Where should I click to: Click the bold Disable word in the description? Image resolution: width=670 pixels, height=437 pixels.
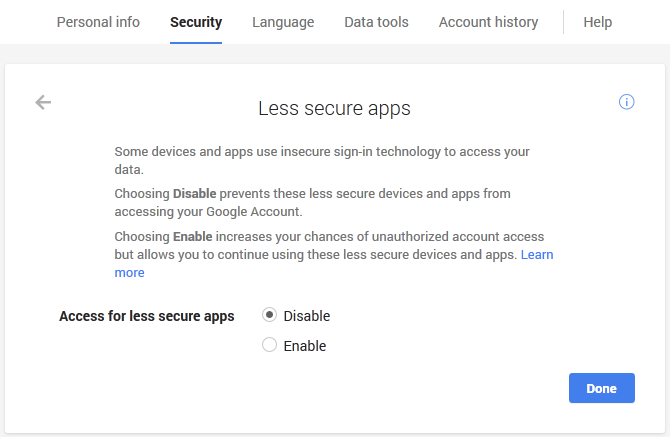(194, 194)
